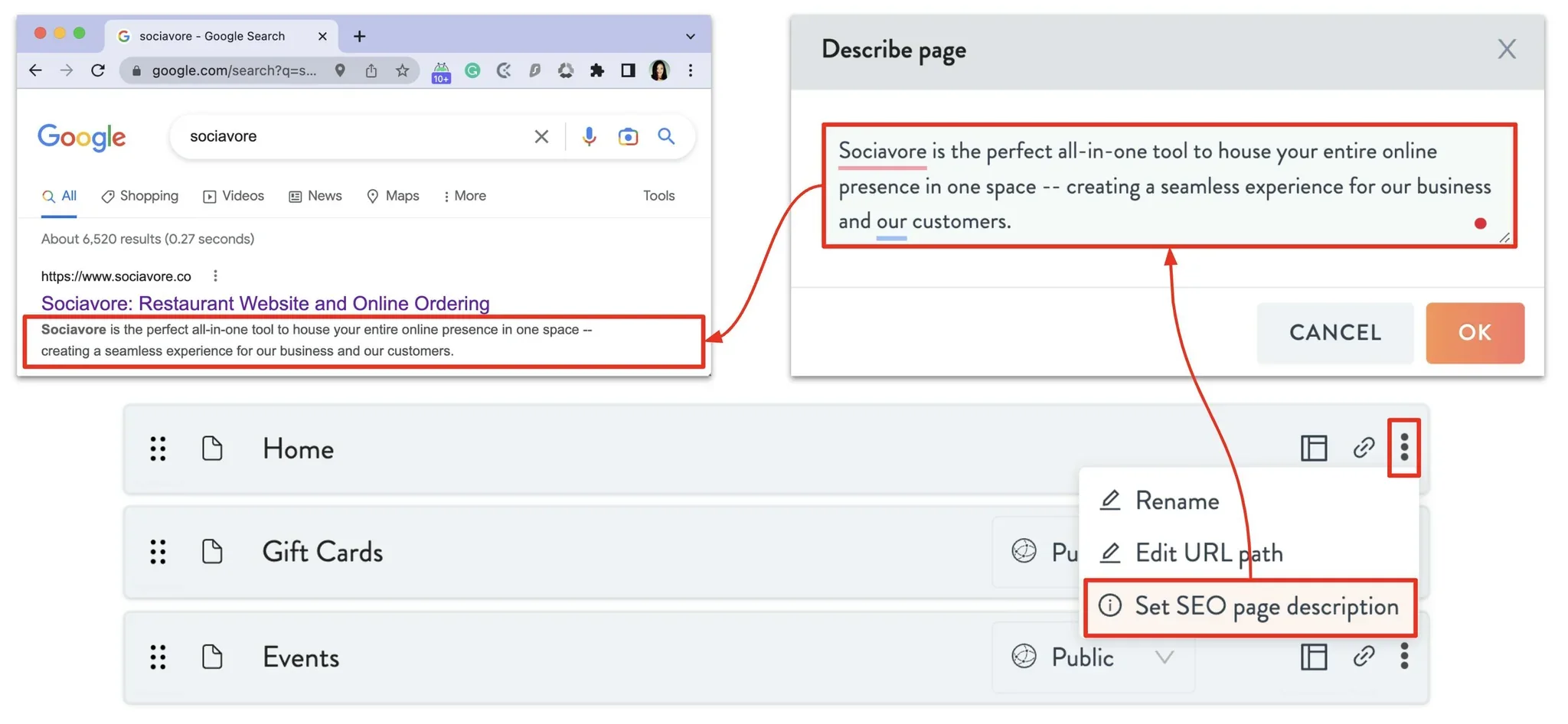This screenshot has height=724, width=1568.
Task: Grab the Home row drag handle
Action: pos(158,448)
